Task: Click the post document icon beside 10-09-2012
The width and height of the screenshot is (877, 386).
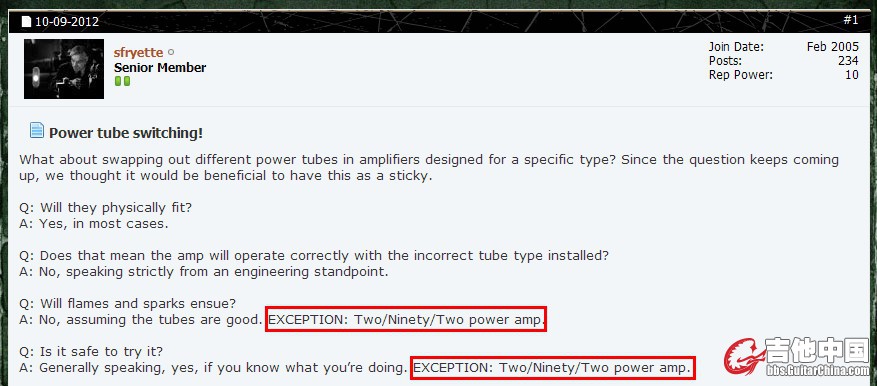Action: point(26,22)
